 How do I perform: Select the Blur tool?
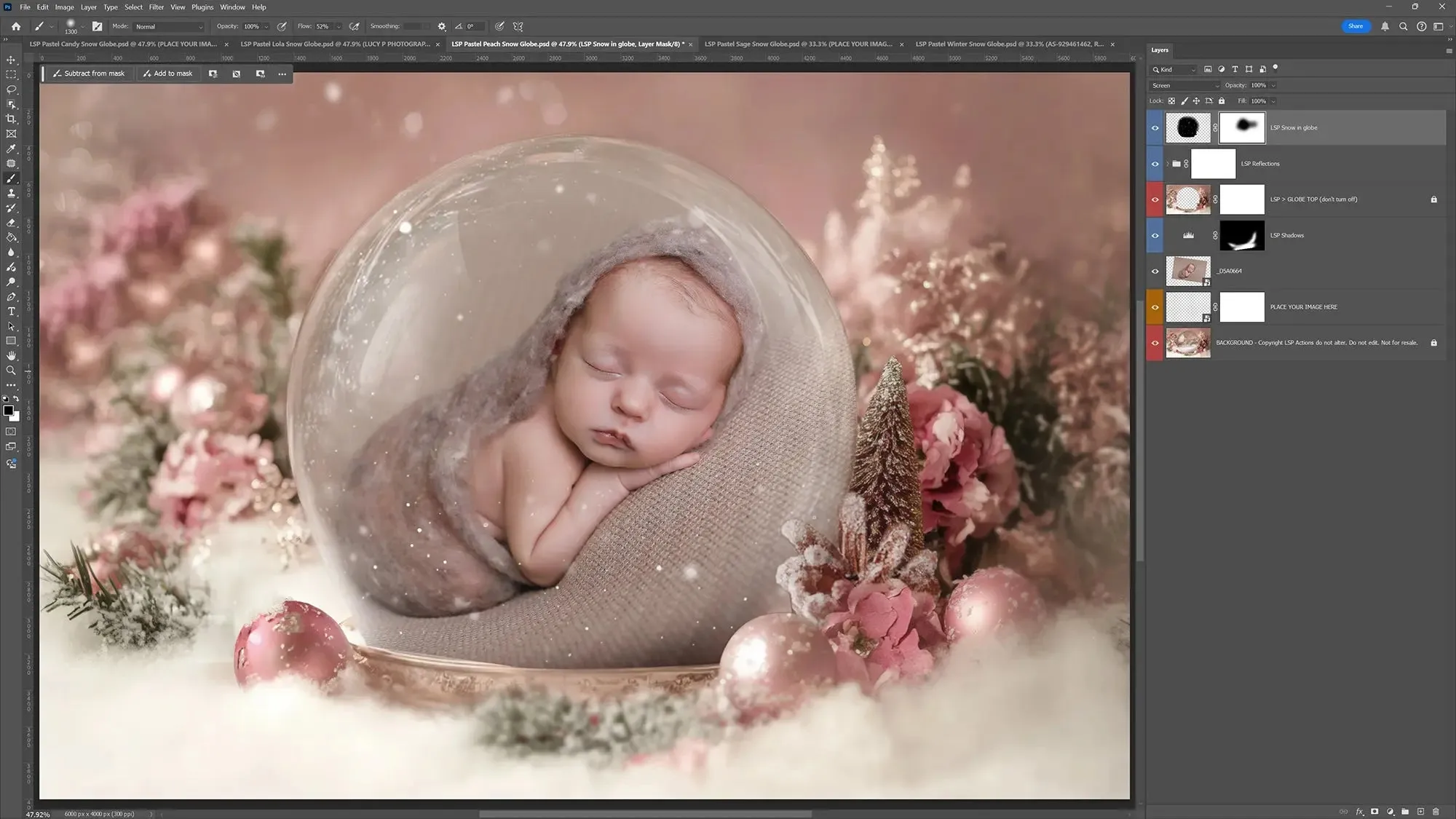tap(11, 252)
